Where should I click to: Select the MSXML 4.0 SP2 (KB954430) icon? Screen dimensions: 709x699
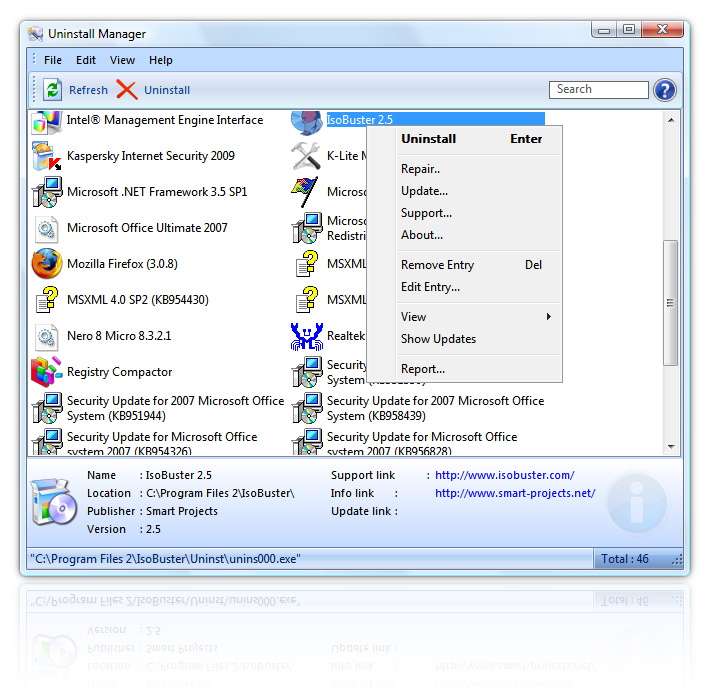47,300
